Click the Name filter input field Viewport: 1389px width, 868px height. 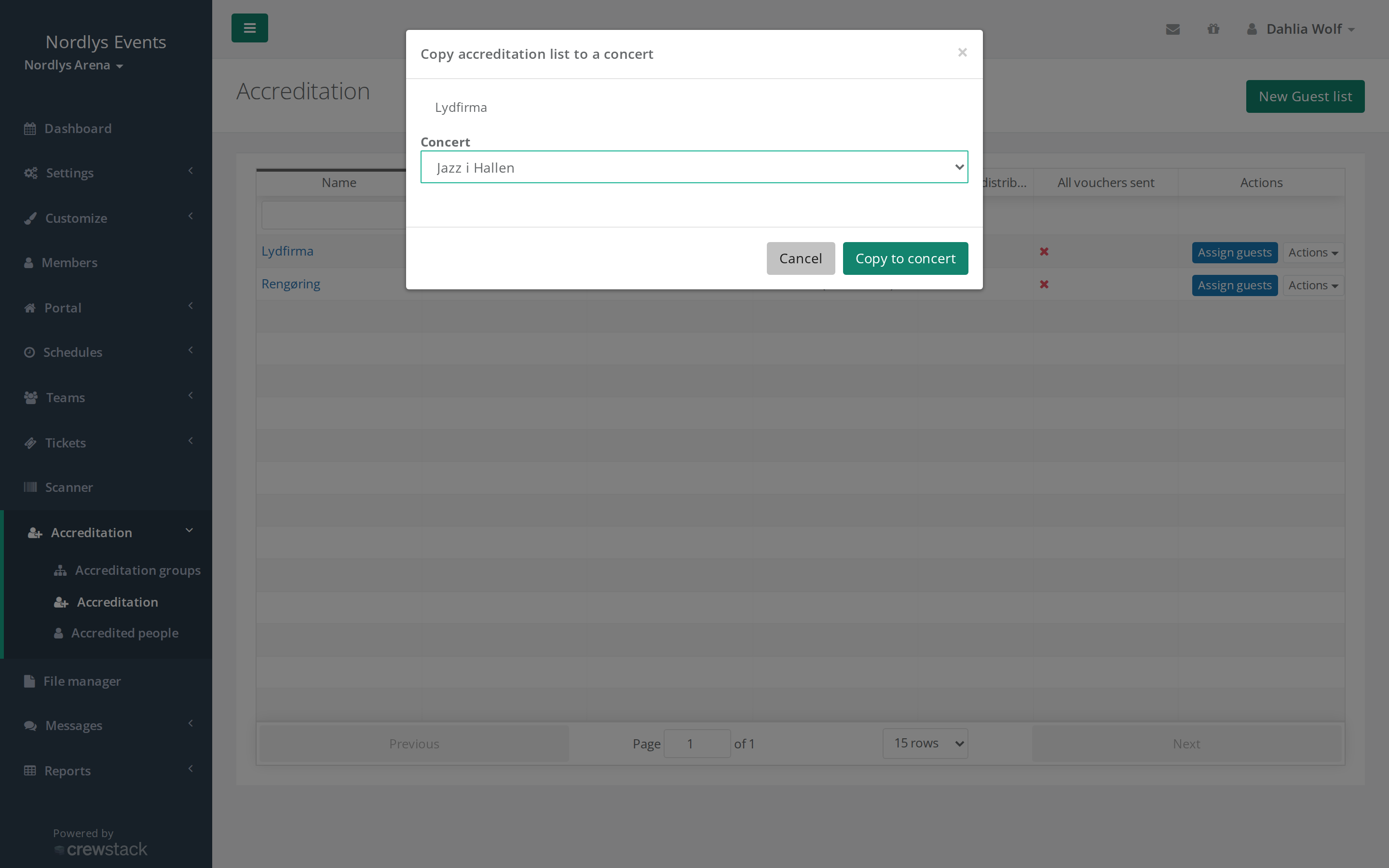pyautogui.click(x=333, y=215)
